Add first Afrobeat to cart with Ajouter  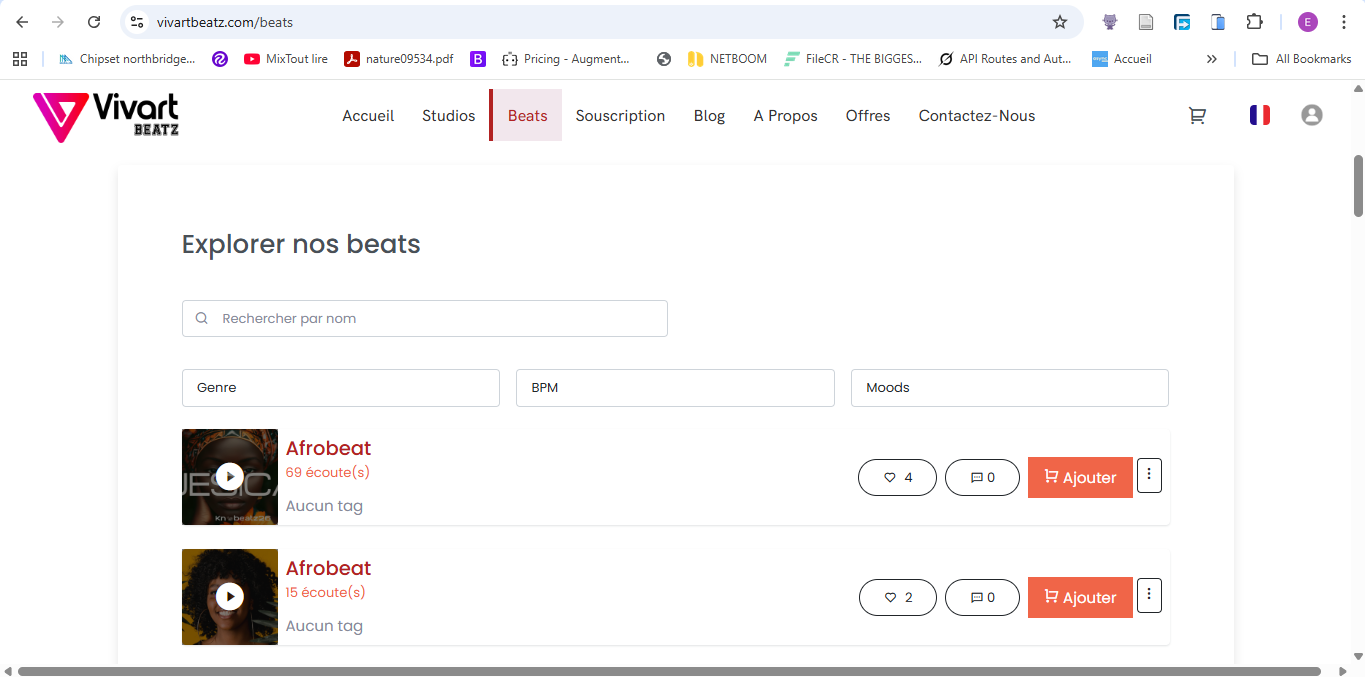1080,478
